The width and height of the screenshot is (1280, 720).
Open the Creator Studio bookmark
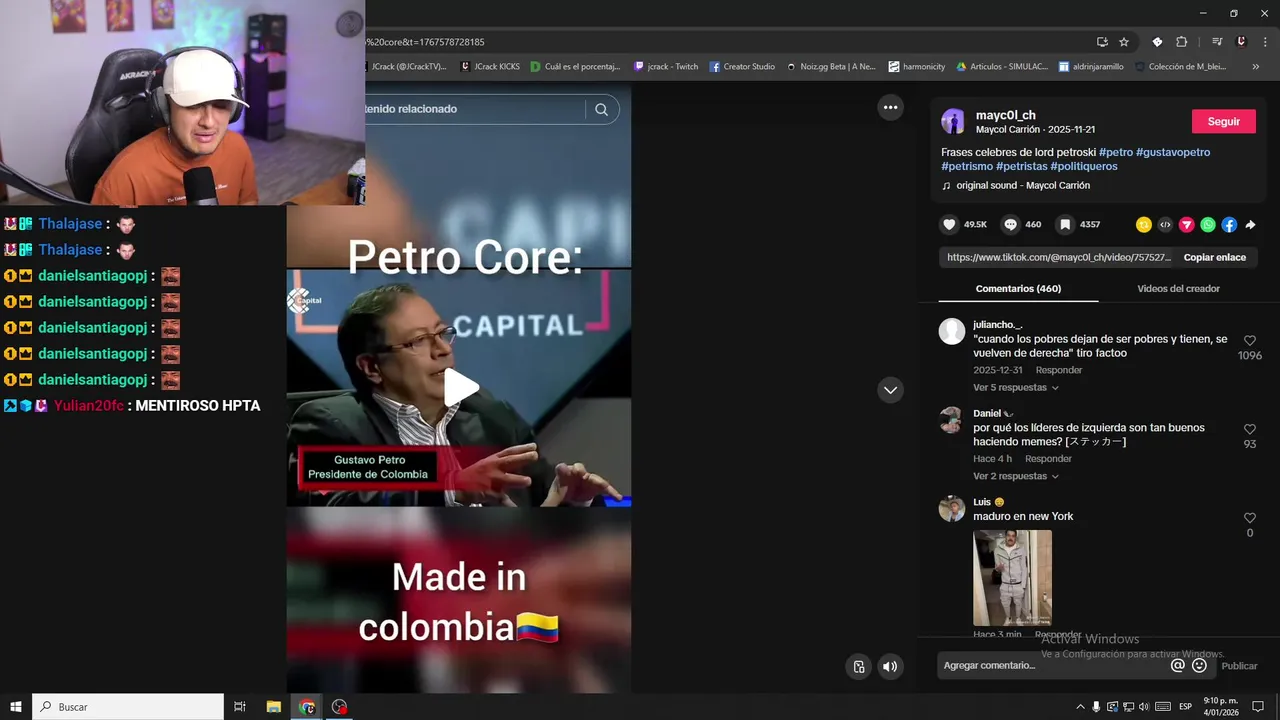742,67
